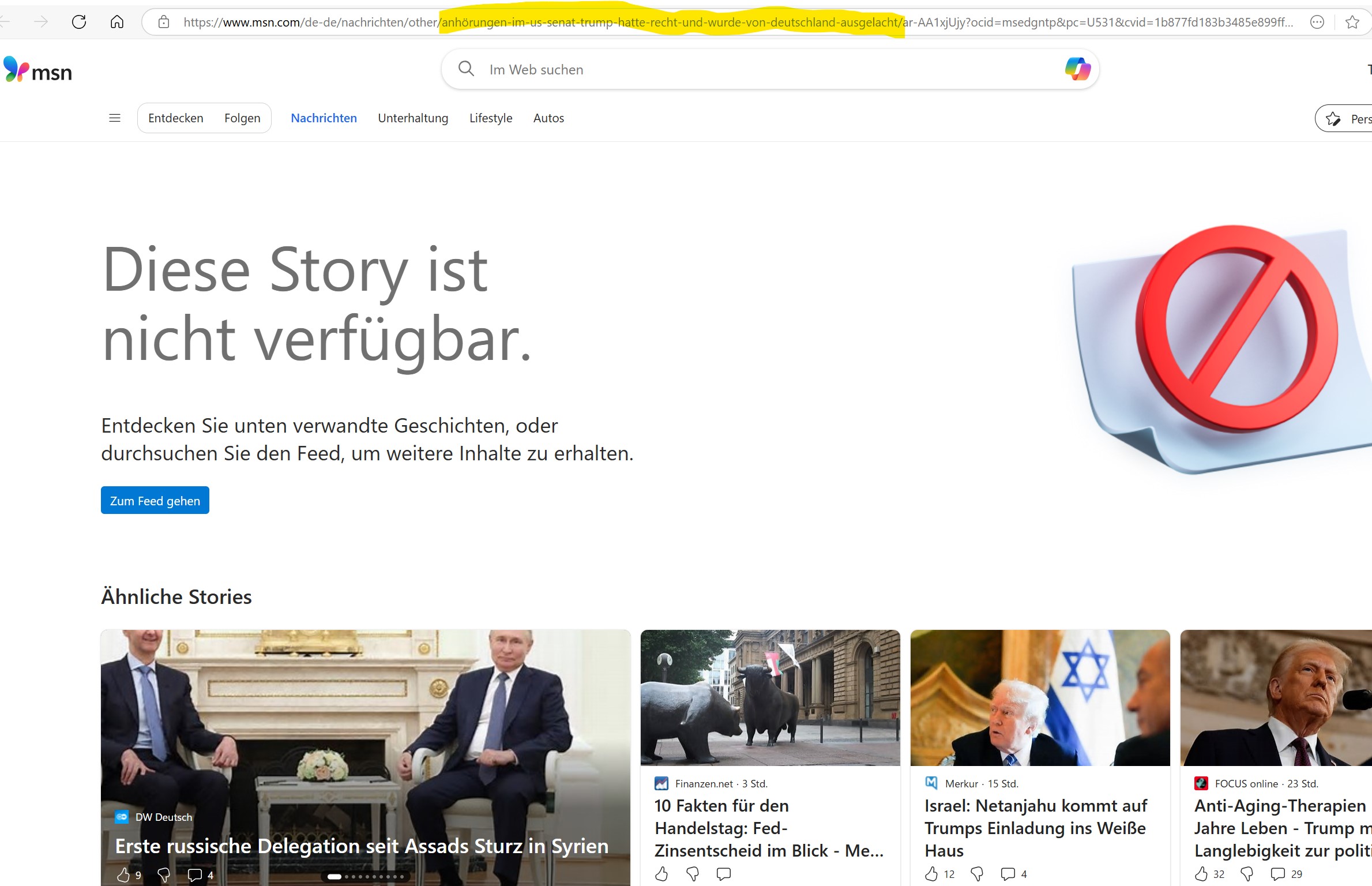The height and width of the screenshot is (886, 1372).
Task: Click the Finanzen.net source label
Action: pyautogui.click(x=704, y=783)
